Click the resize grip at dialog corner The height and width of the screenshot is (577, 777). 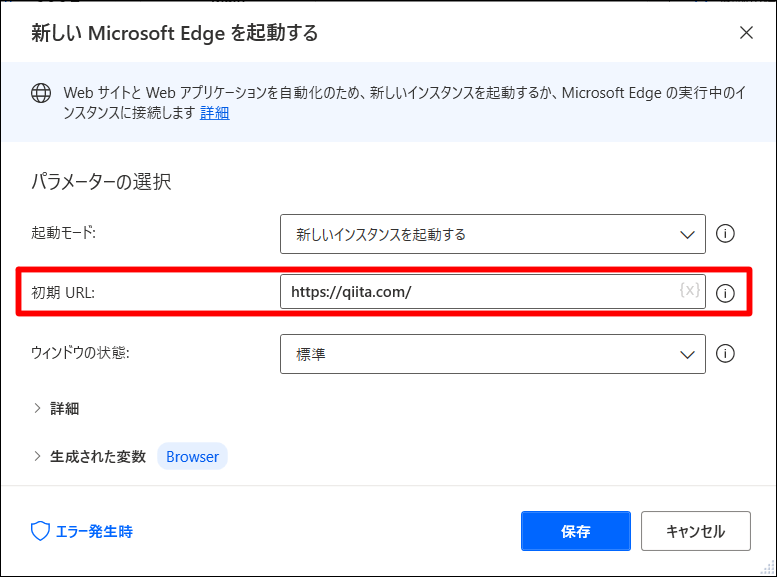(768, 568)
